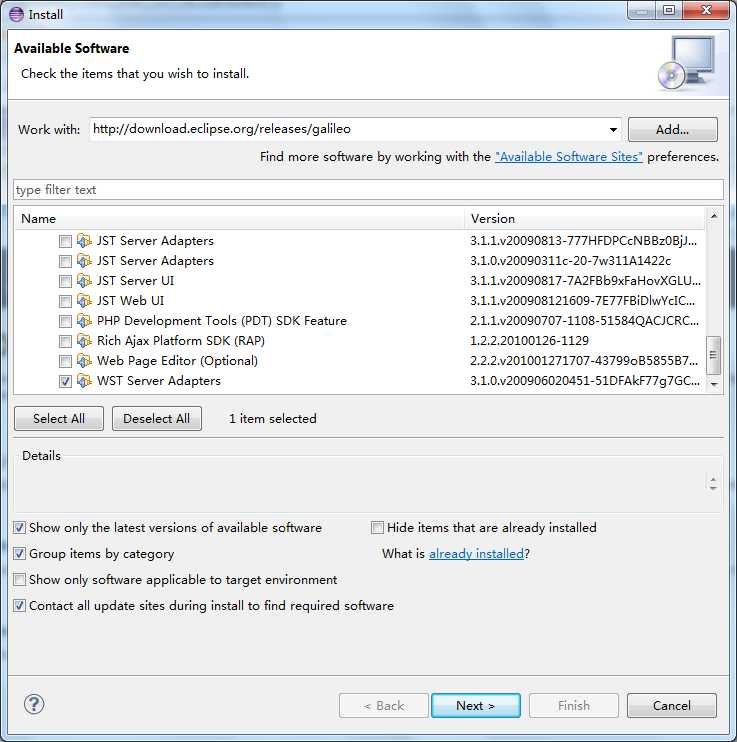Image resolution: width=737 pixels, height=742 pixels.
Task: Disable Show only the latest versions option
Action: click(19, 528)
